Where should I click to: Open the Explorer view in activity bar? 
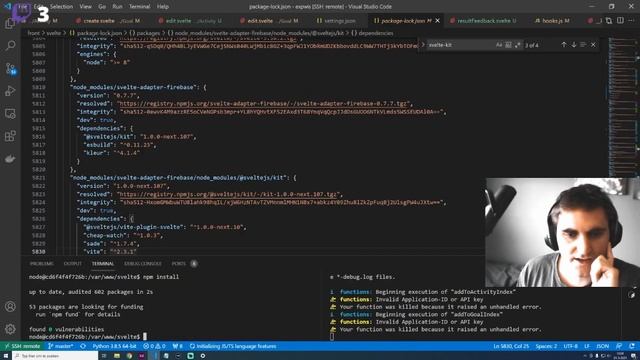(x=10, y=23)
